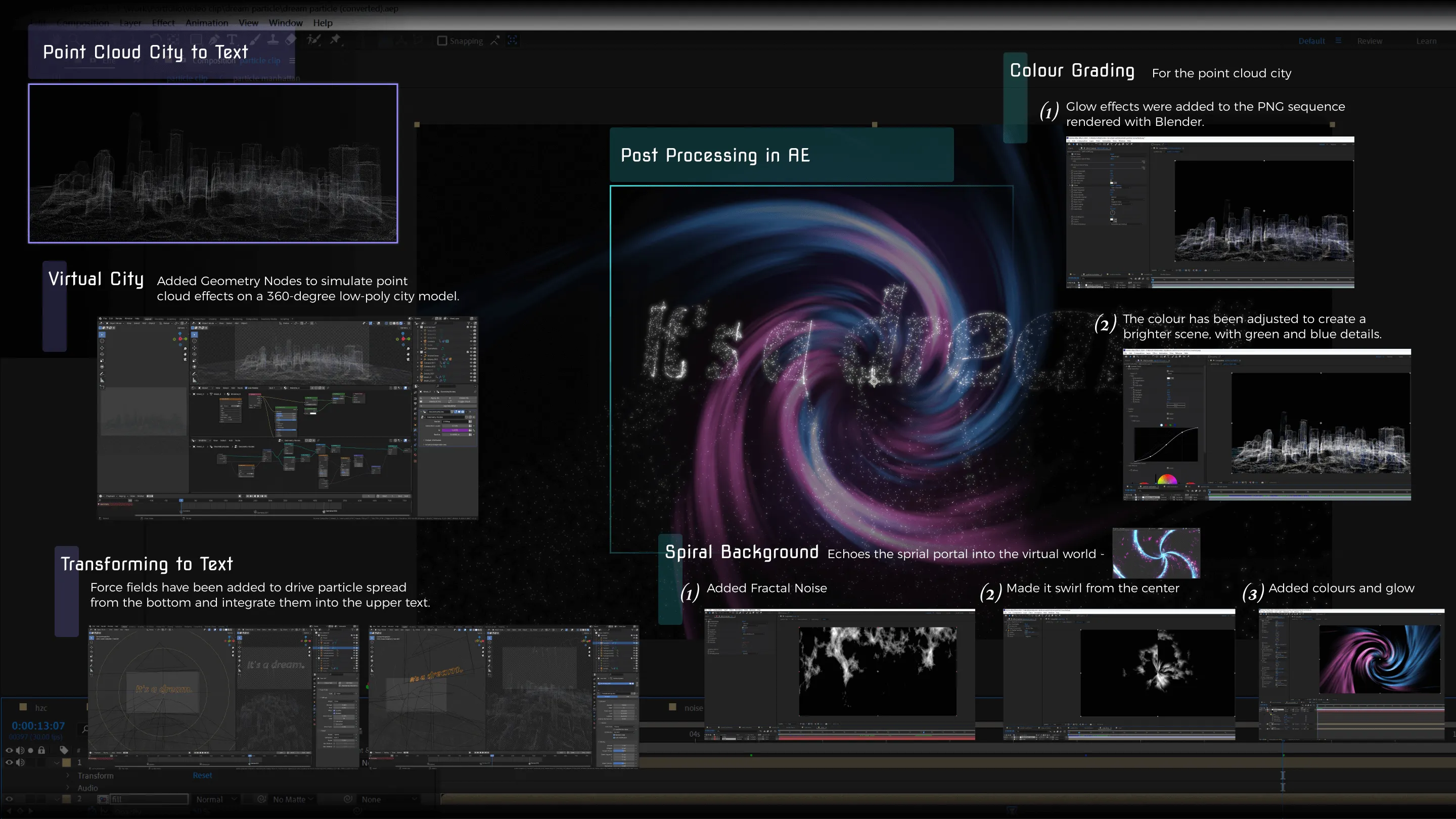1456x819 pixels.
Task: Open the Animation menu
Action: click(x=207, y=23)
